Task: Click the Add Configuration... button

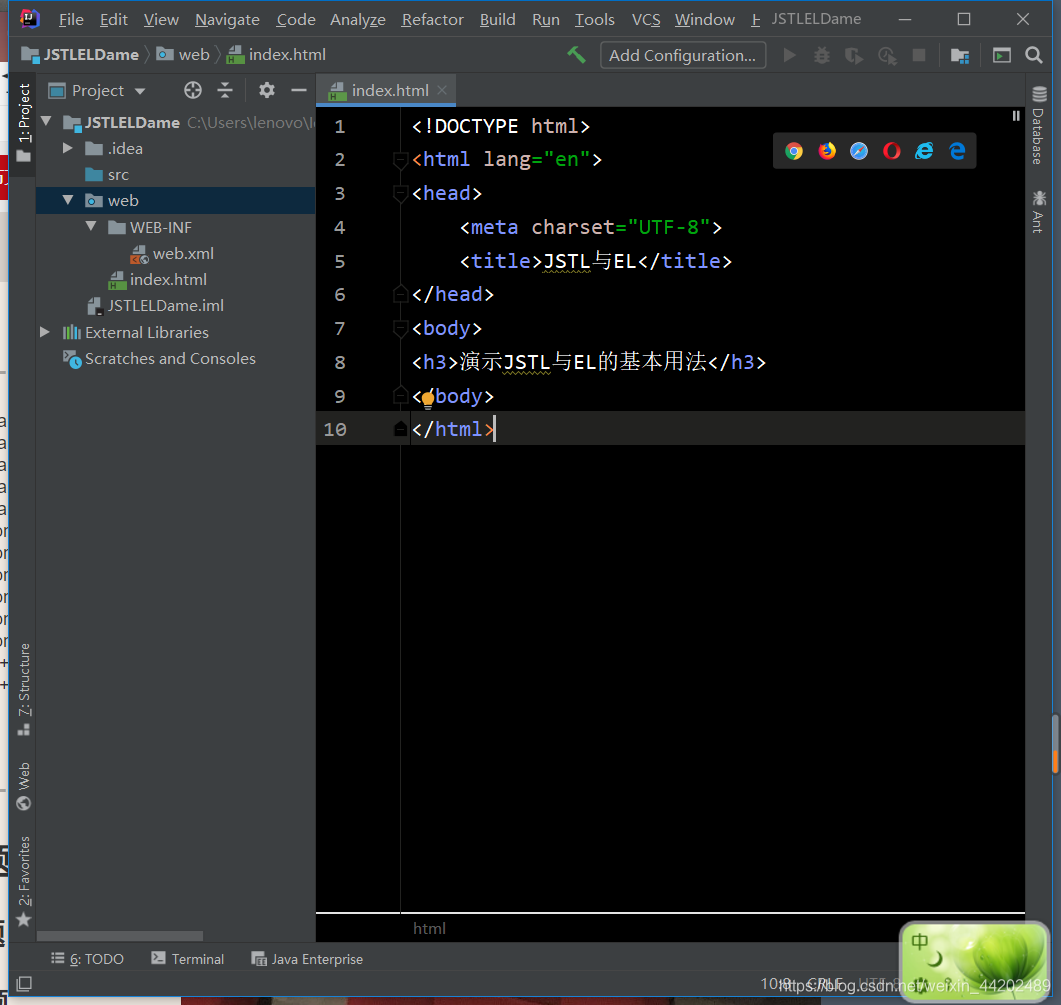Action: (683, 55)
